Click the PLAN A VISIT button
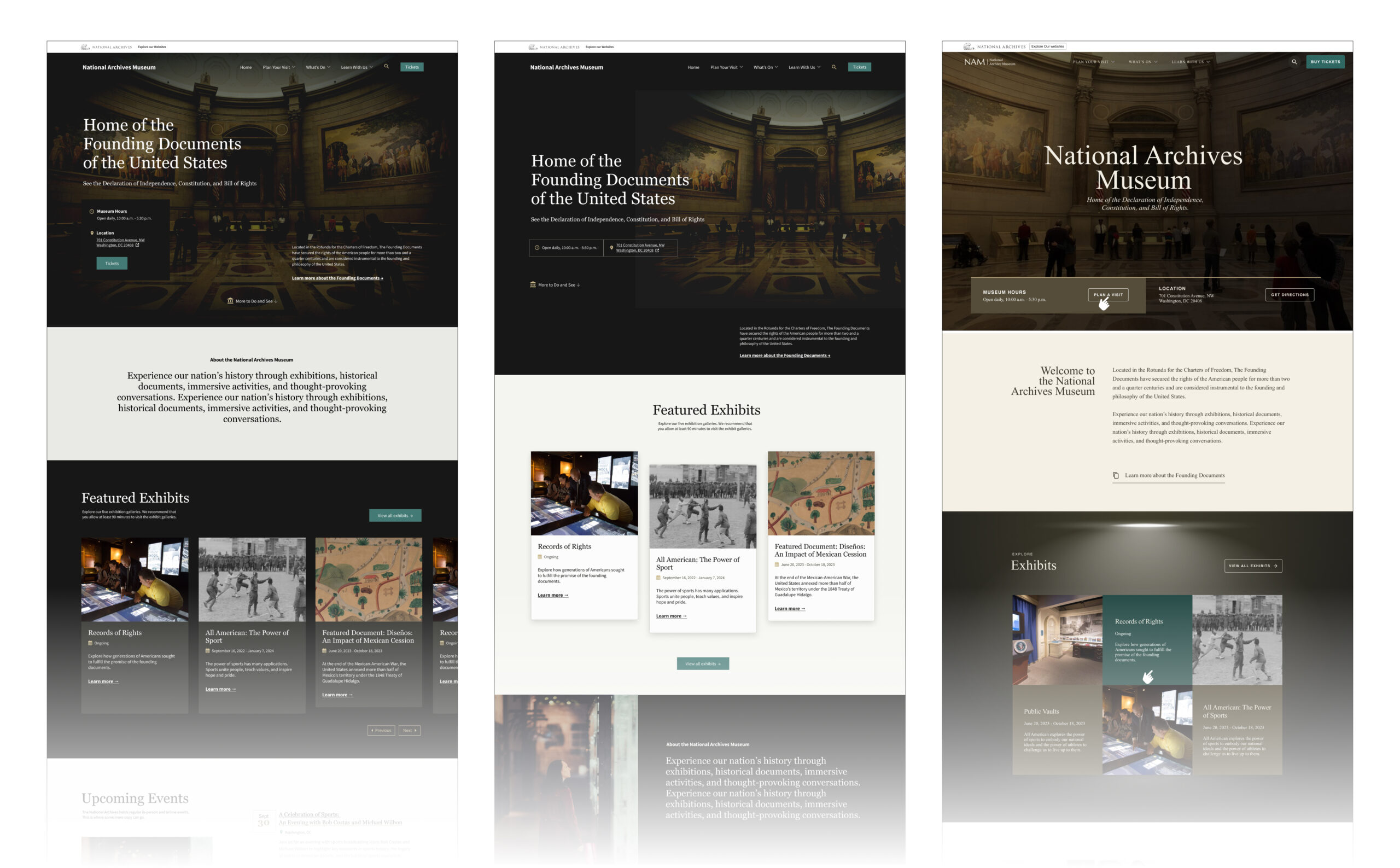This screenshot has height=868, width=1400. 1108,295
